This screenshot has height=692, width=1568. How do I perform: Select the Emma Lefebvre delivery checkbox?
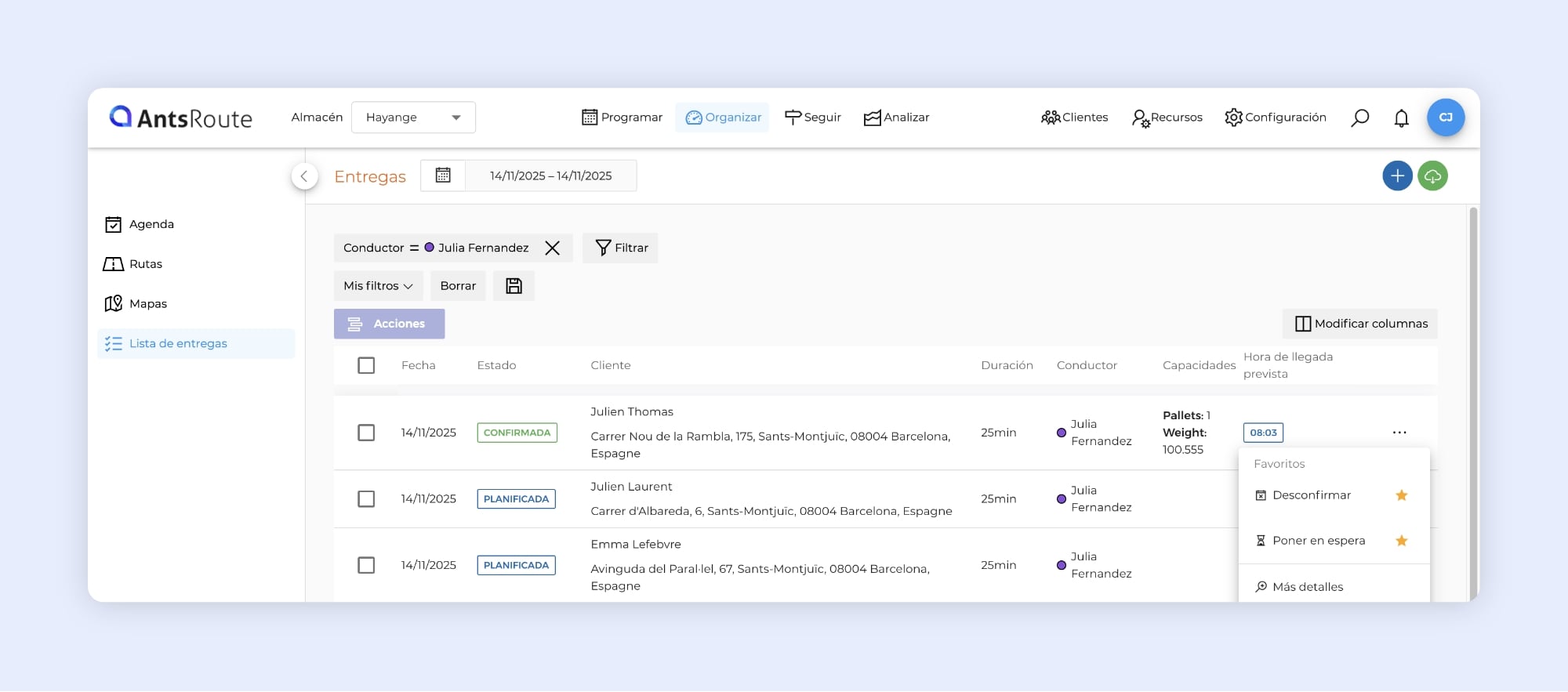[366, 565]
